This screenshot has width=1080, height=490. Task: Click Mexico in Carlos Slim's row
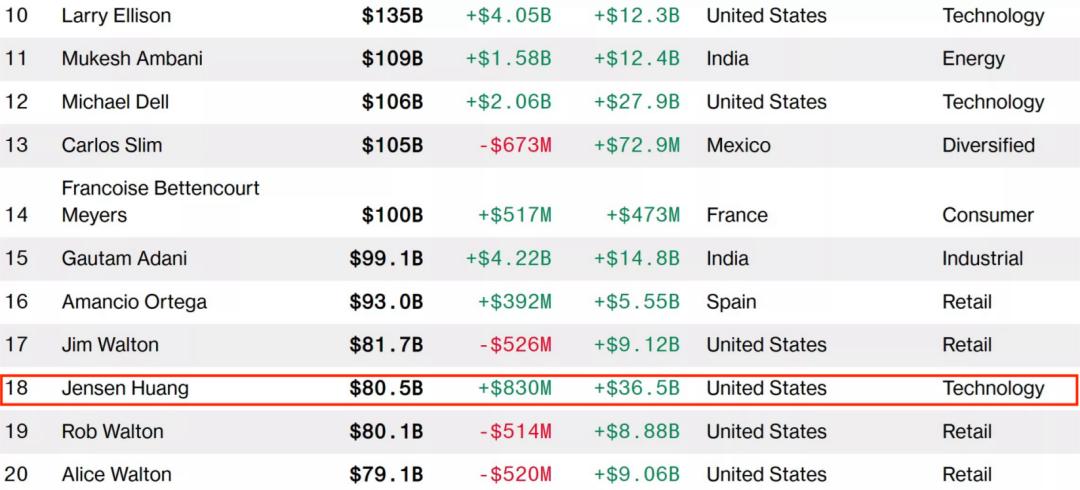coord(738,145)
